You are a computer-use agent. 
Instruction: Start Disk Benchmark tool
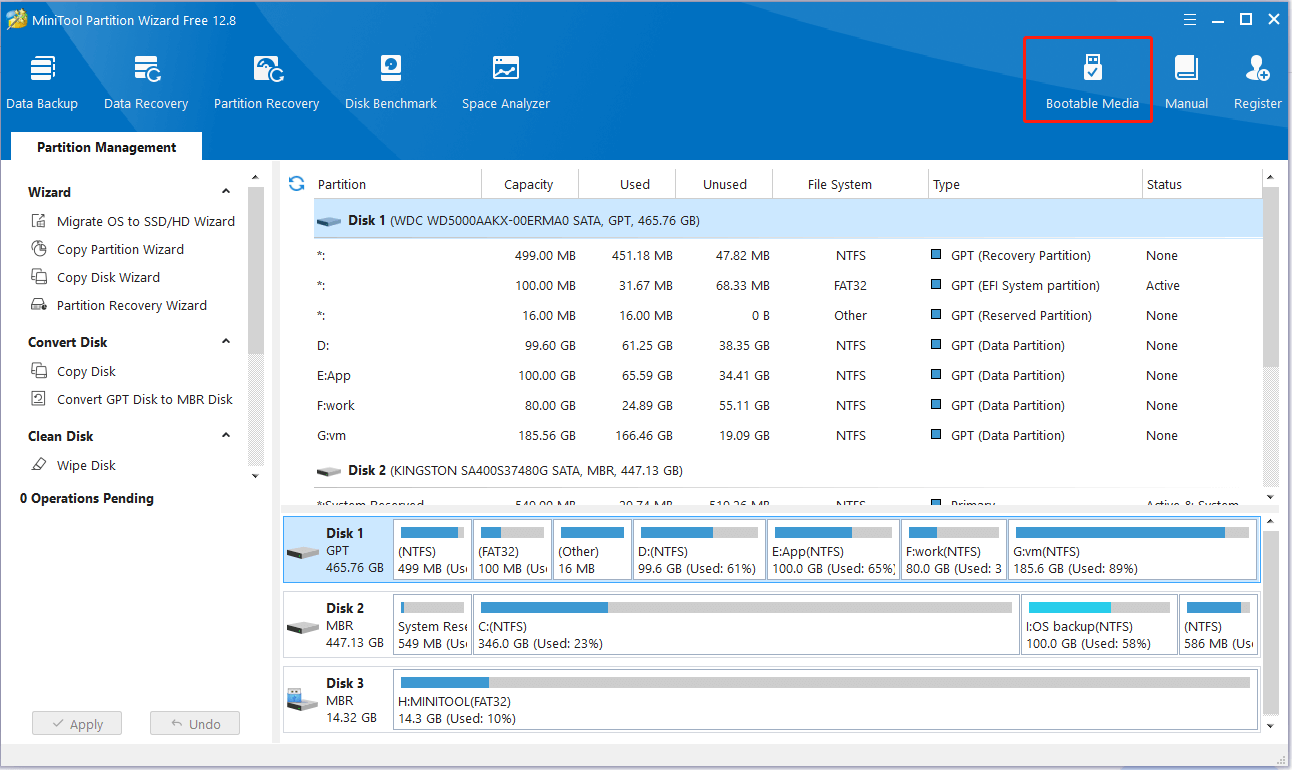[391, 83]
